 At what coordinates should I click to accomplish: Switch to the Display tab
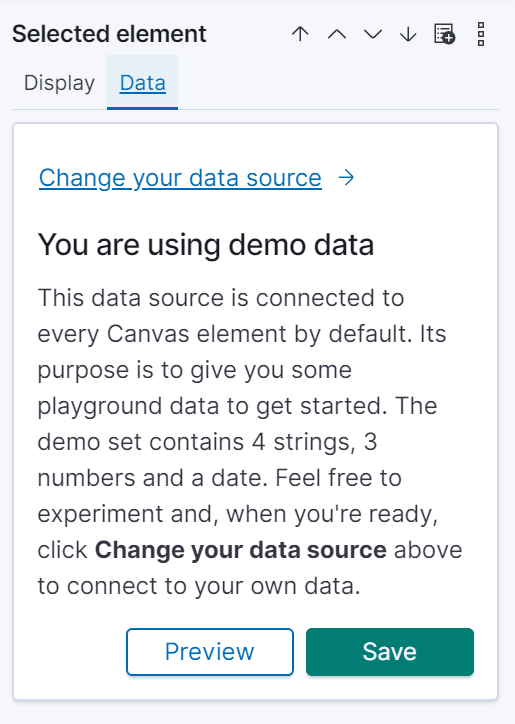[59, 83]
